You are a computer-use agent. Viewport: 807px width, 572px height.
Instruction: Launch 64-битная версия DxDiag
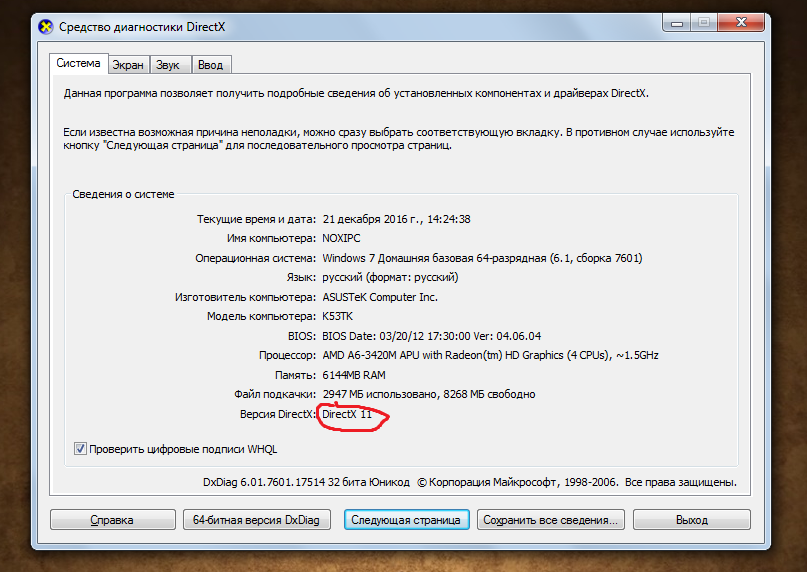pyautogui.click(x=256, y=519)
